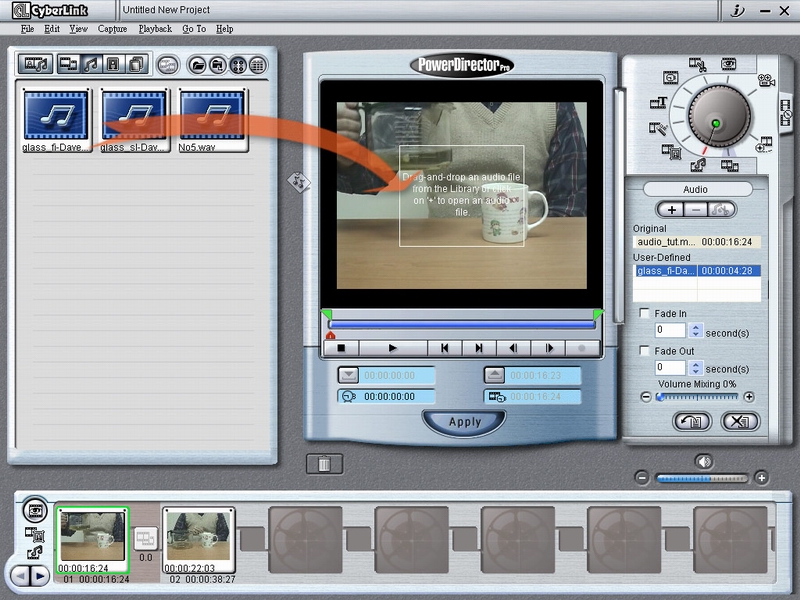
Task: Enable the Fade In checkbox
Action: pos(646,314)
